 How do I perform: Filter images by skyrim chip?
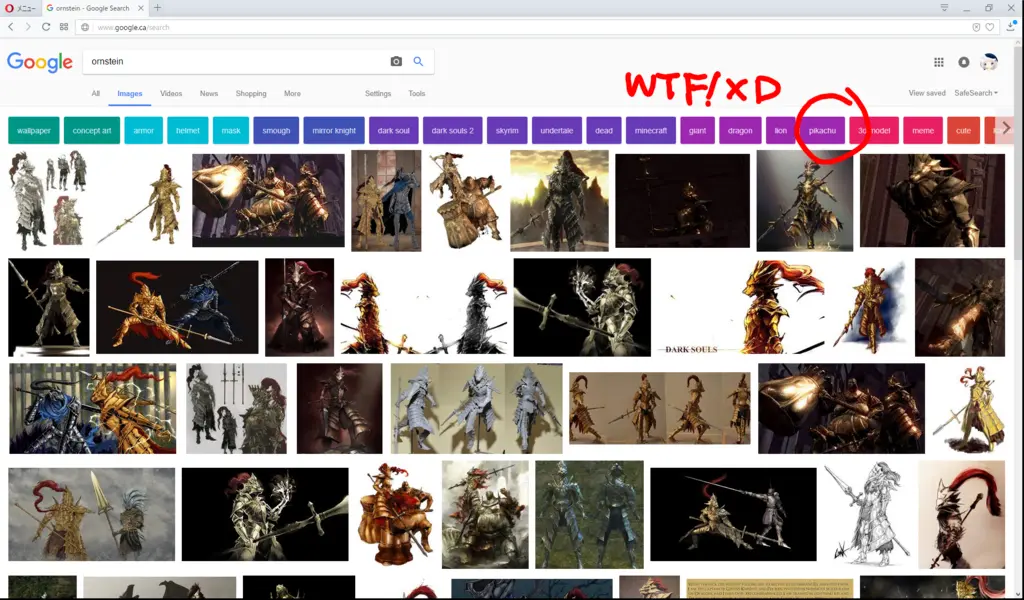click(507, 131)
